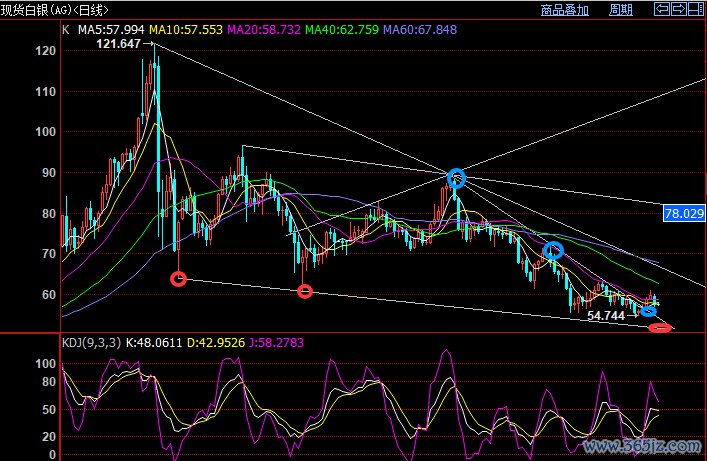Click the K label before MA5
This screenshot has width=707, height=461.
coord(66,30)
